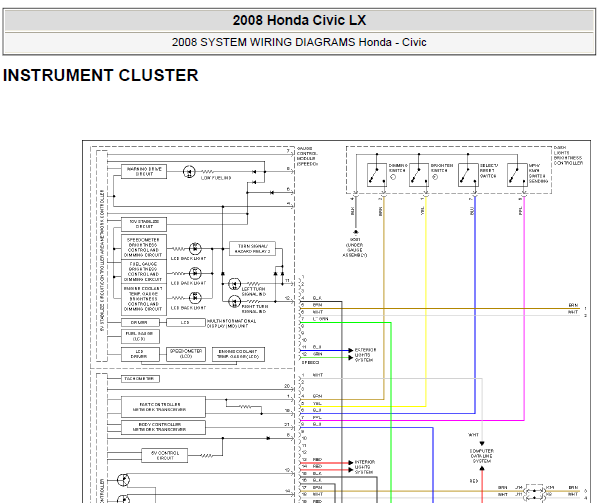Click the Interior Lights System label
Viewport: 605px width, 503px height.
[x=365, y=467]
